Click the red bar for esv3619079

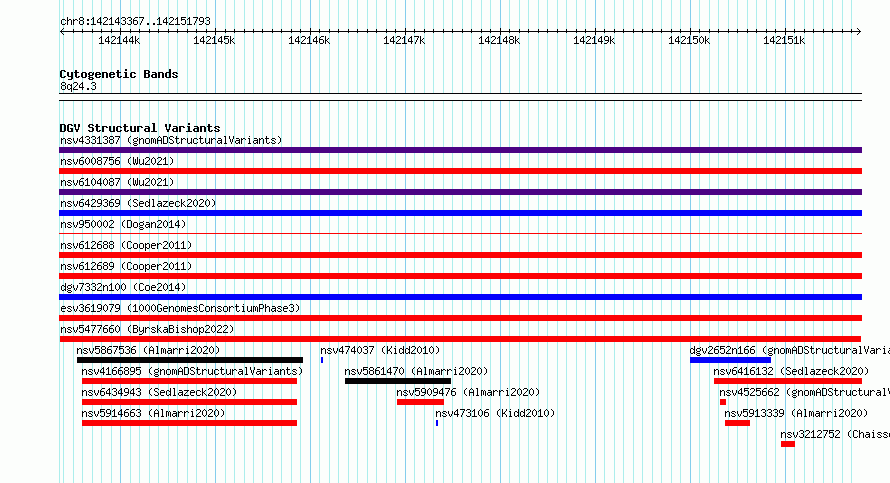460,318
